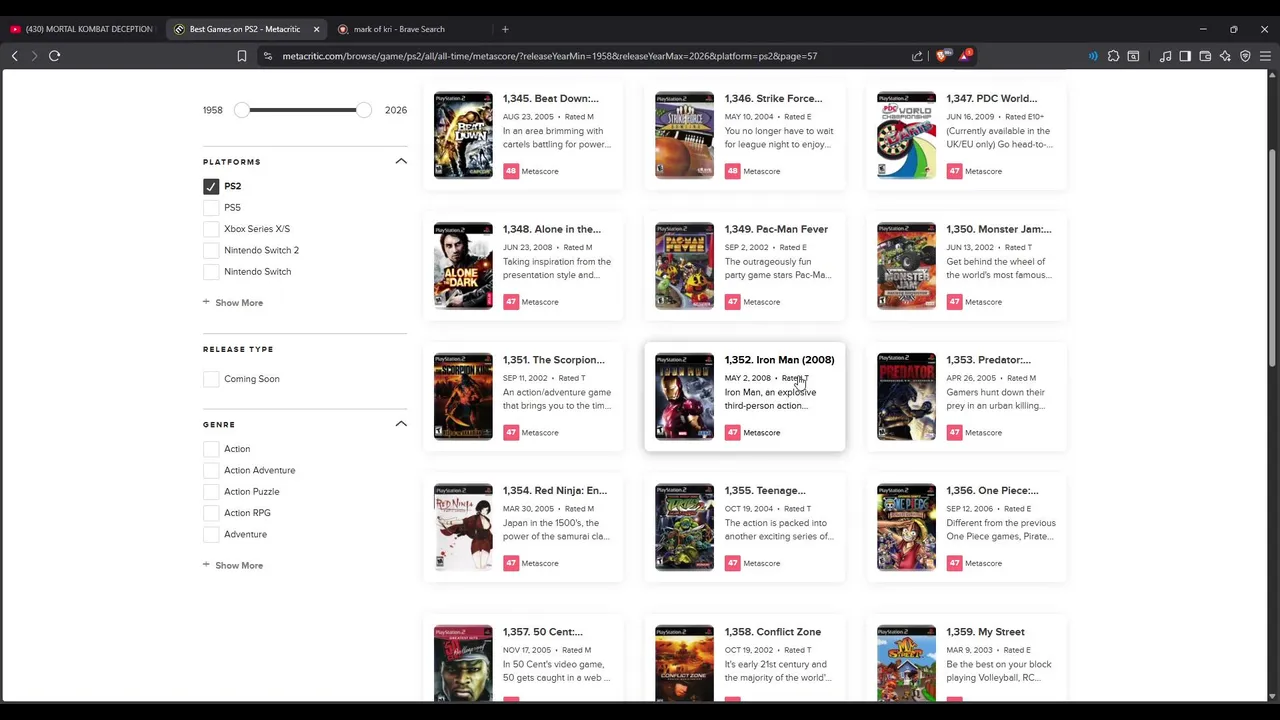Image resolution: width=1280 pixels, height=720 pixels.
Task: Open Alone in the Dark cover thumbnail
Action: tap(463, 266)
